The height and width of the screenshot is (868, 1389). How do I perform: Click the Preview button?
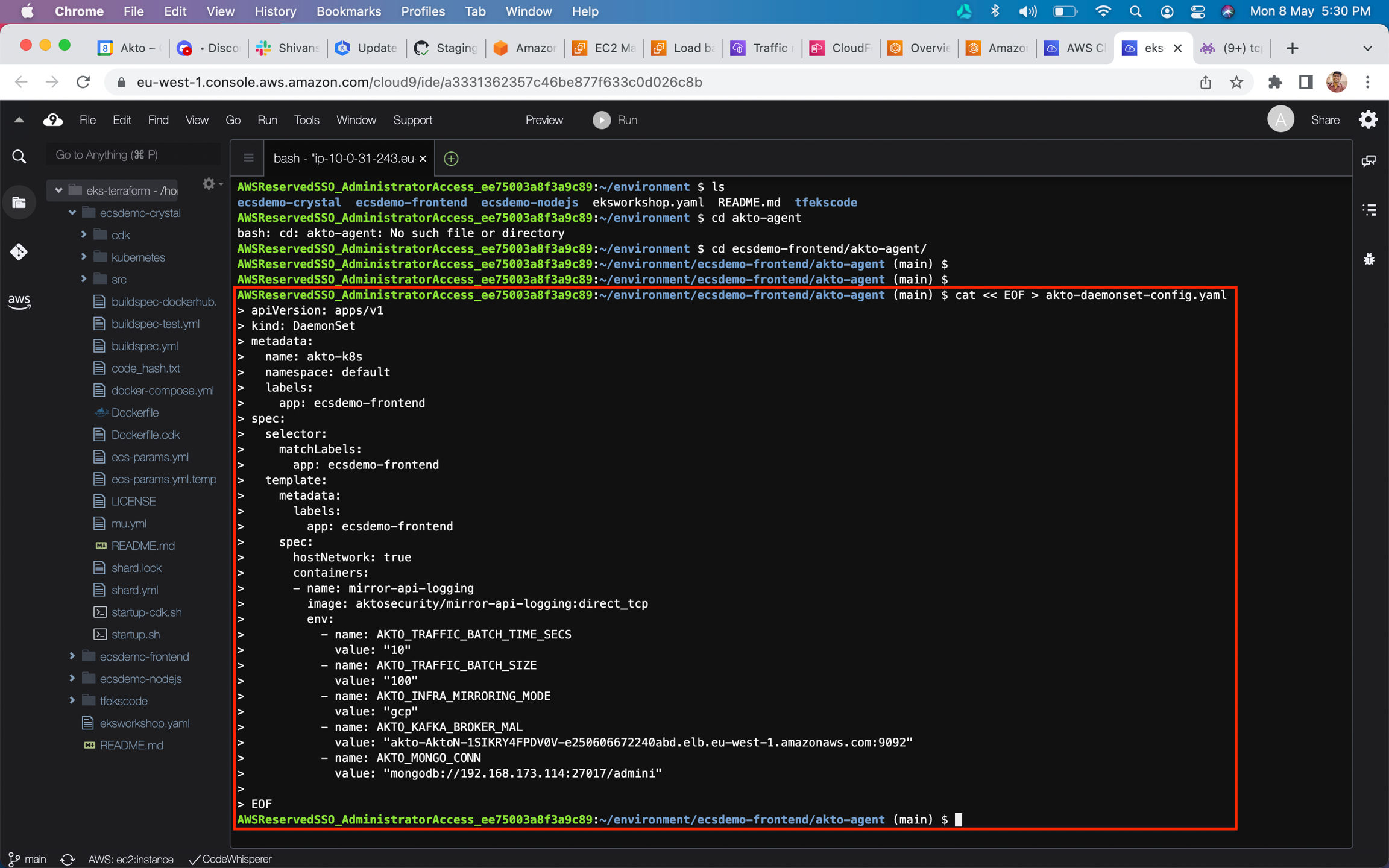[x=543, y=119]
